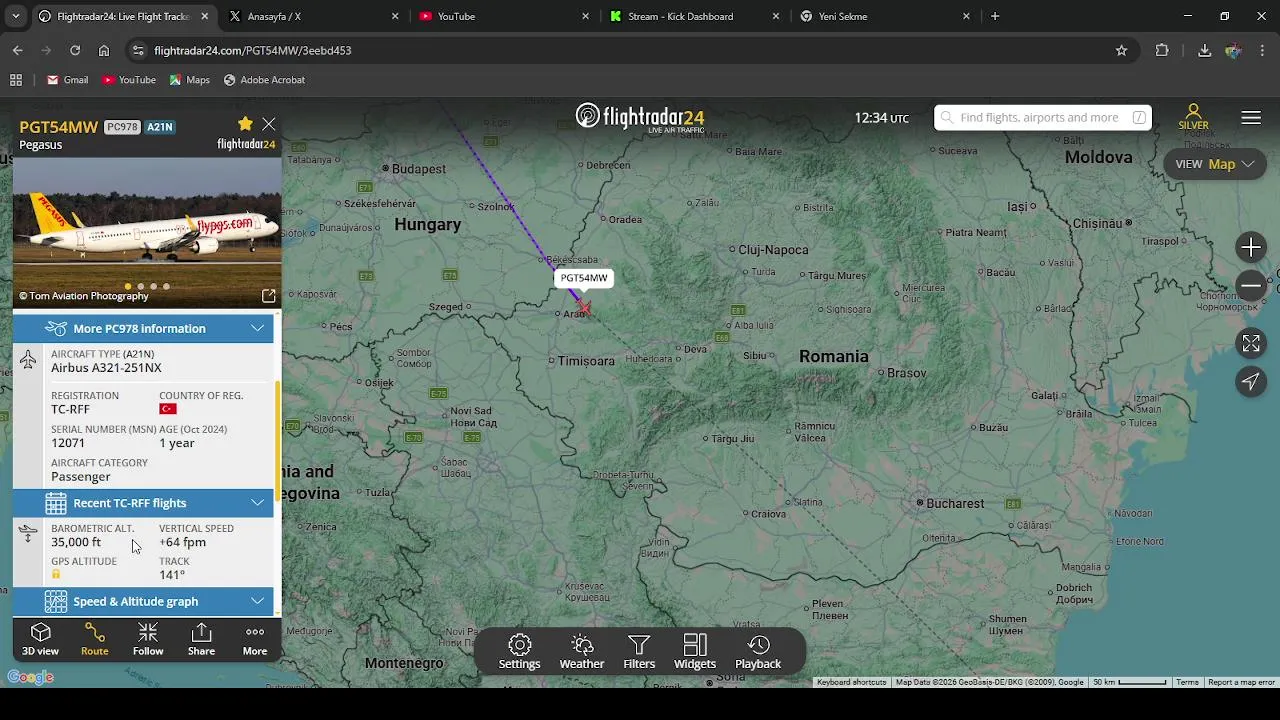Click the 12:34 UTC clock
1280x720 pixels.
point(881,118)
